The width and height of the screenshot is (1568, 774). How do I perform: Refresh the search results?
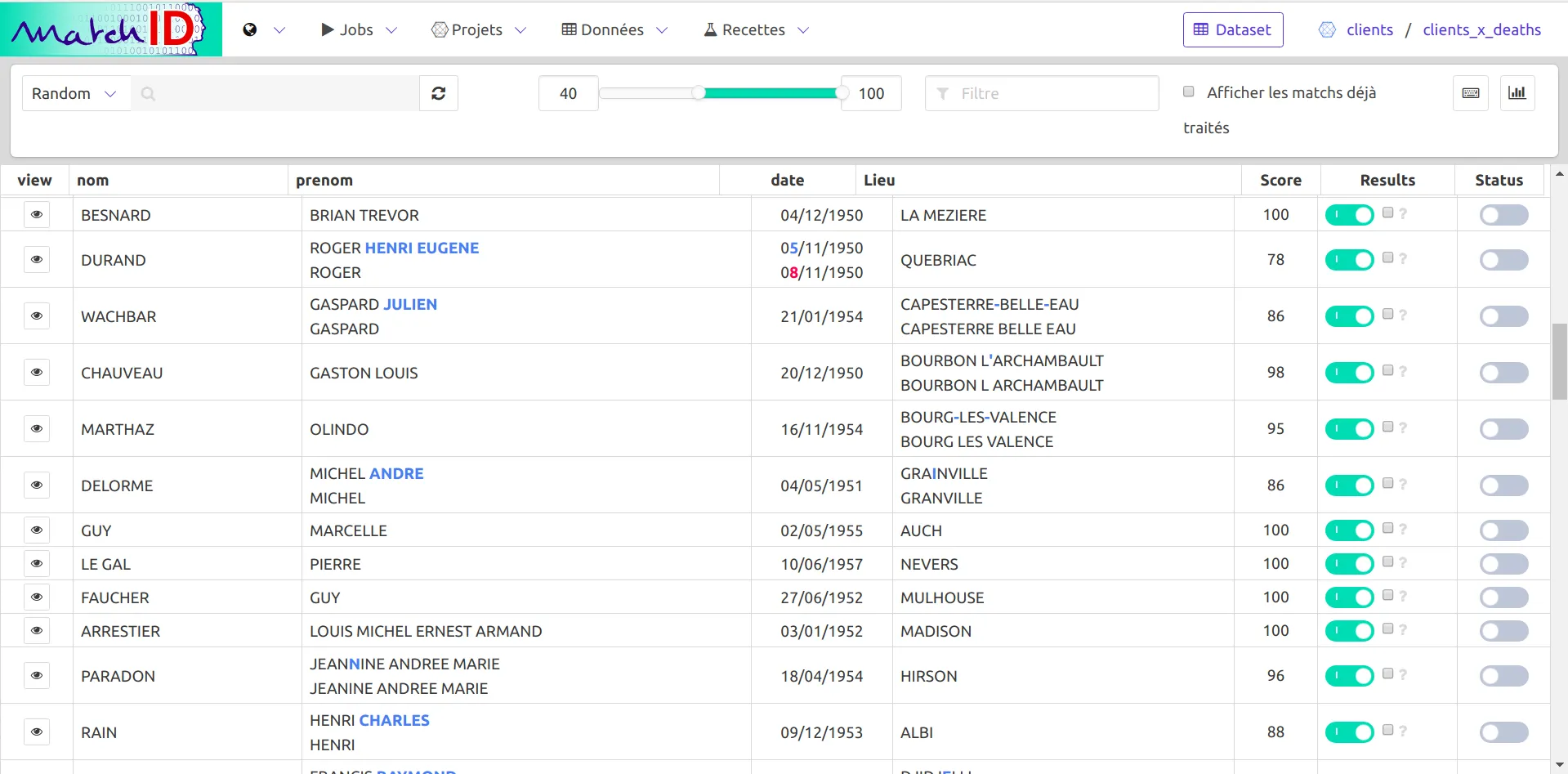pyautogui.click(x=439, y=93)
